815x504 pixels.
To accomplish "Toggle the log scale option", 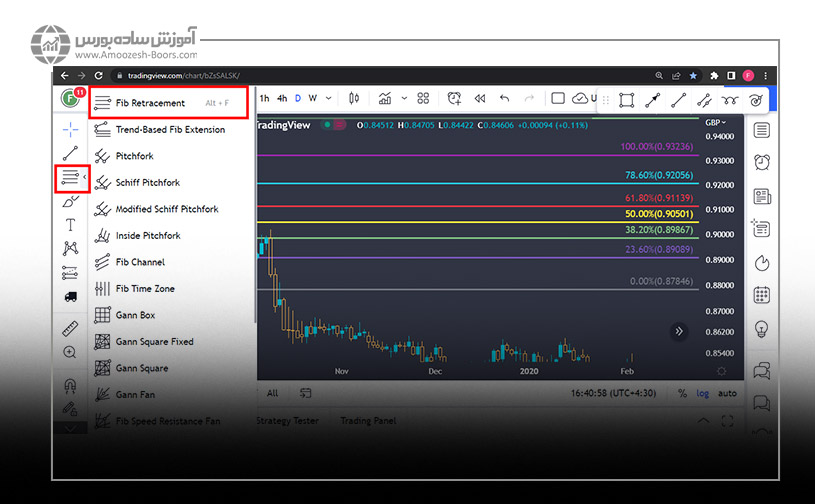I will [703, 393].
